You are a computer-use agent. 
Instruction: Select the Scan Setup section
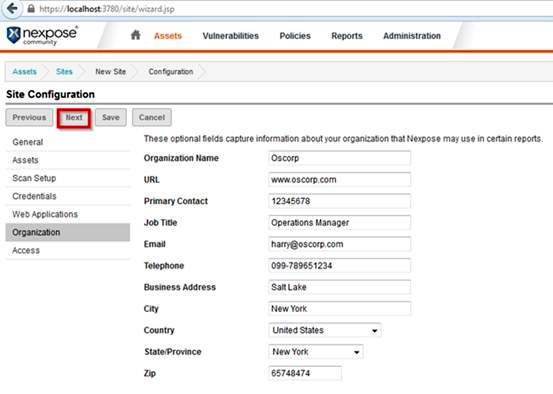[x=68, y=178]
